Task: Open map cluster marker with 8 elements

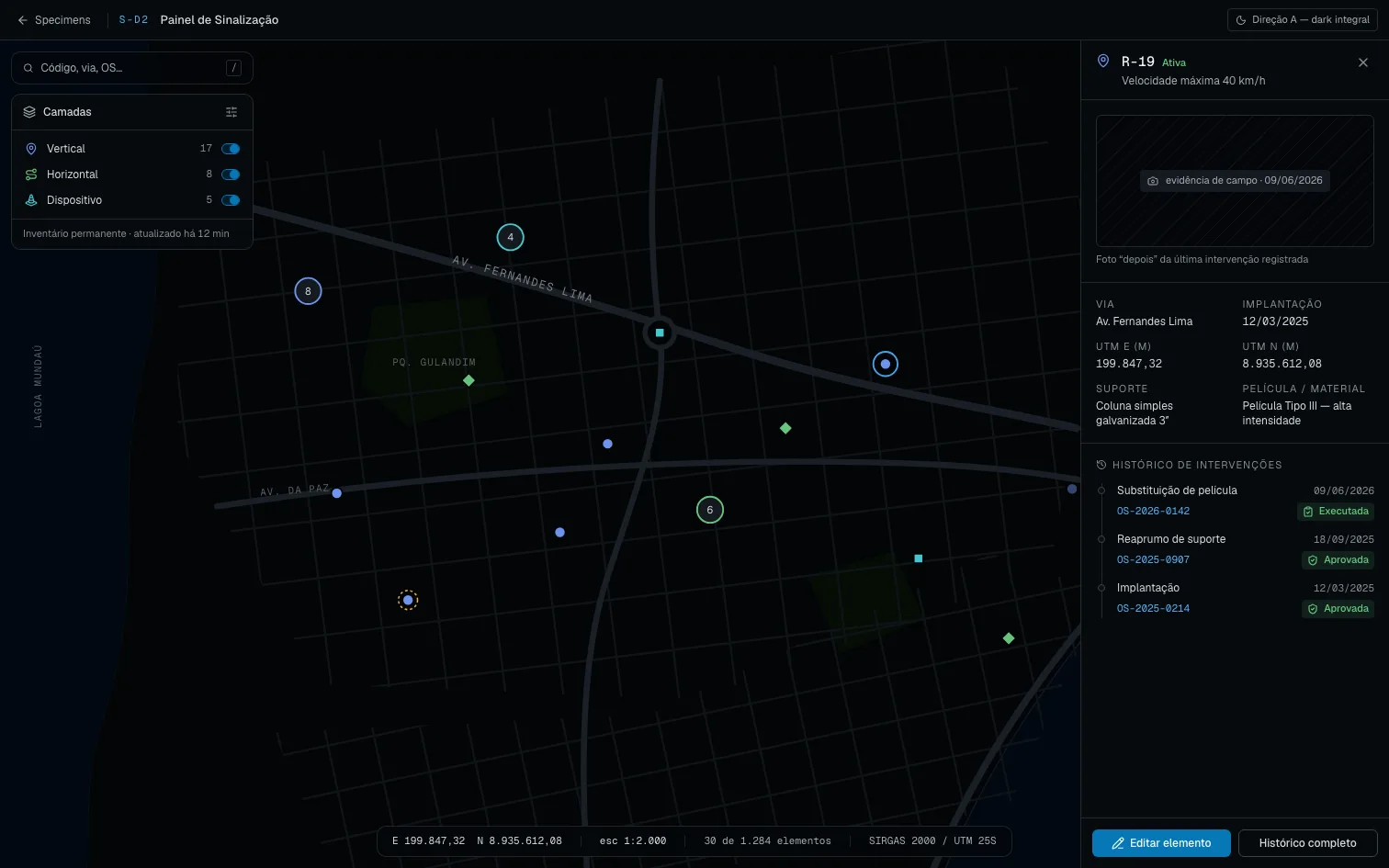Action: [x=308, y=291]
